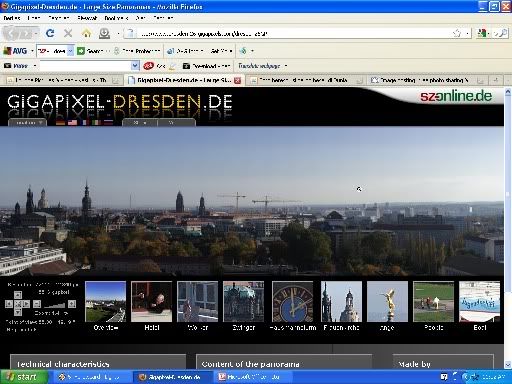Open the clock face thumbnail
Viewport: 512px width, 384px height.
pos(293,302)
